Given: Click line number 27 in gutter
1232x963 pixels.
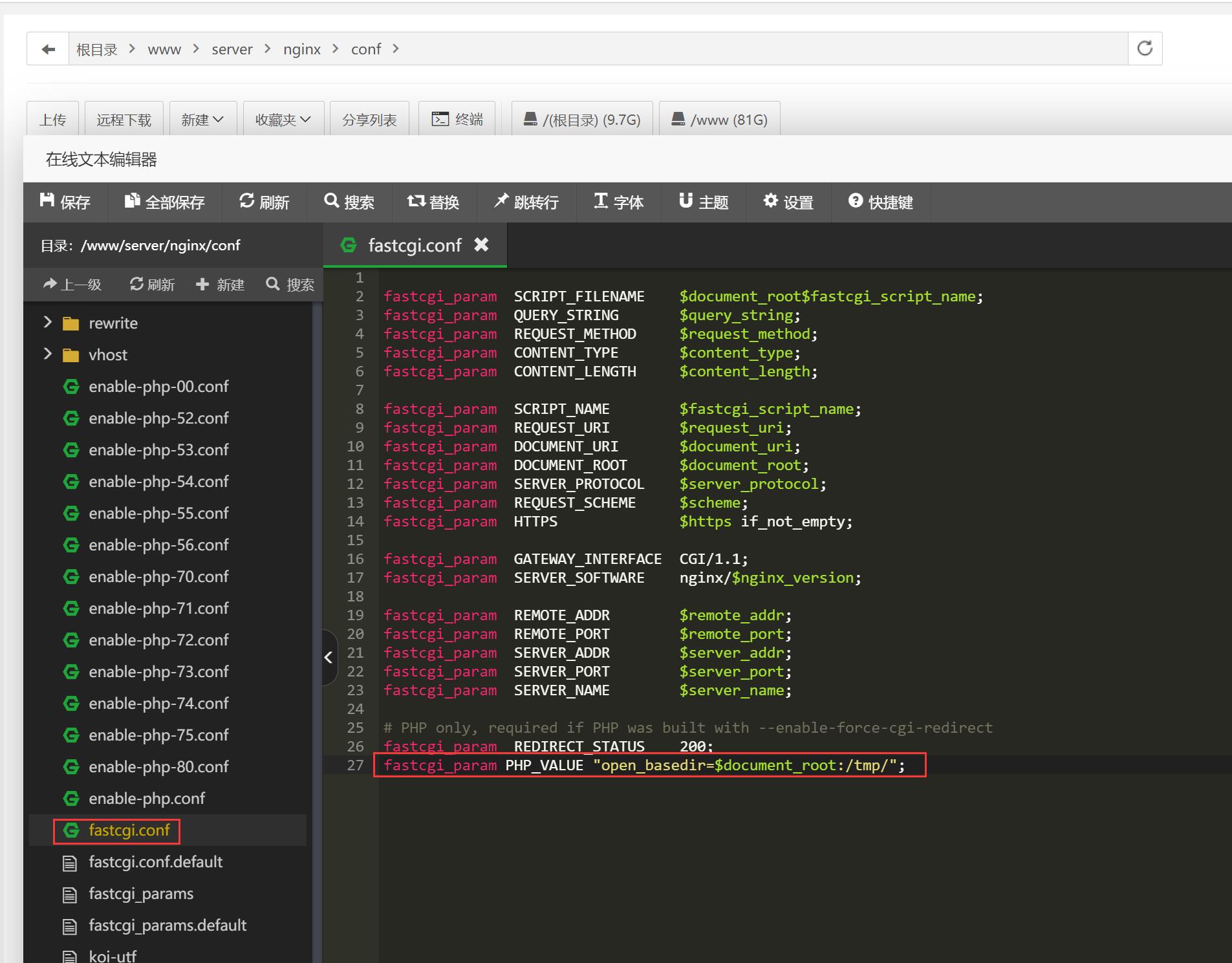Looking at the screenshot, I should [355, 765].
